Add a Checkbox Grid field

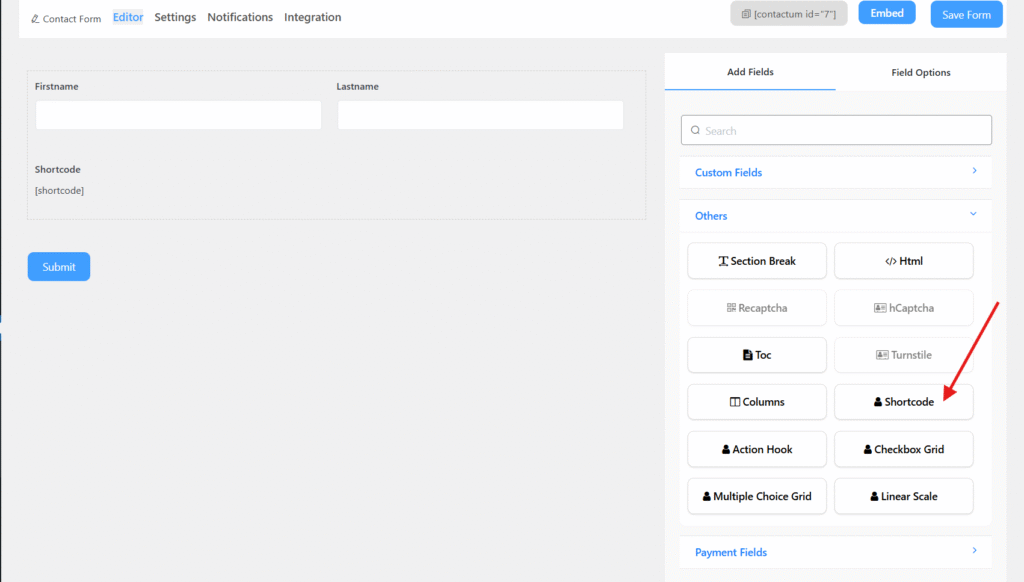tap(903, 449)
